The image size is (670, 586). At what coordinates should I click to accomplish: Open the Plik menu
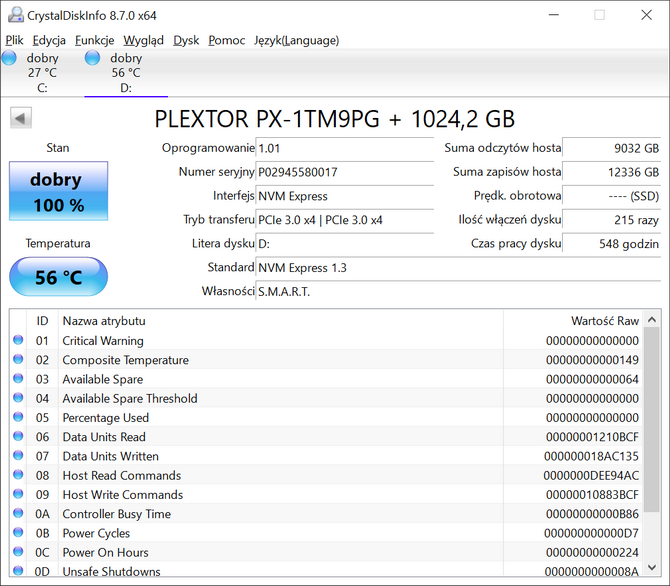[14, 40]
